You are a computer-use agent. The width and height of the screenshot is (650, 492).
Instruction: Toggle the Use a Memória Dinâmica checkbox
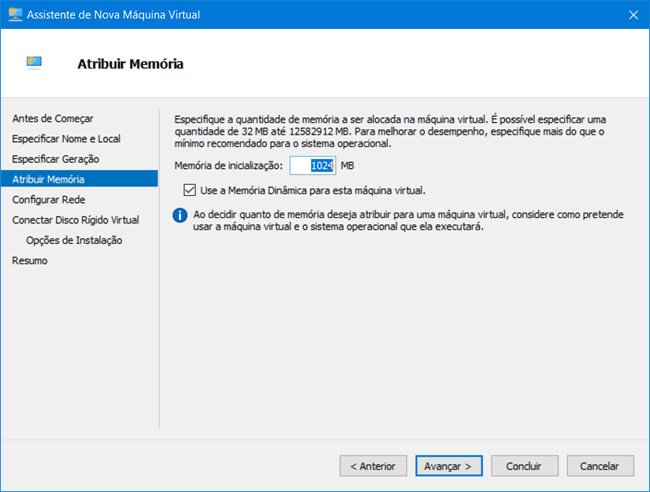(x=190, y=189)
